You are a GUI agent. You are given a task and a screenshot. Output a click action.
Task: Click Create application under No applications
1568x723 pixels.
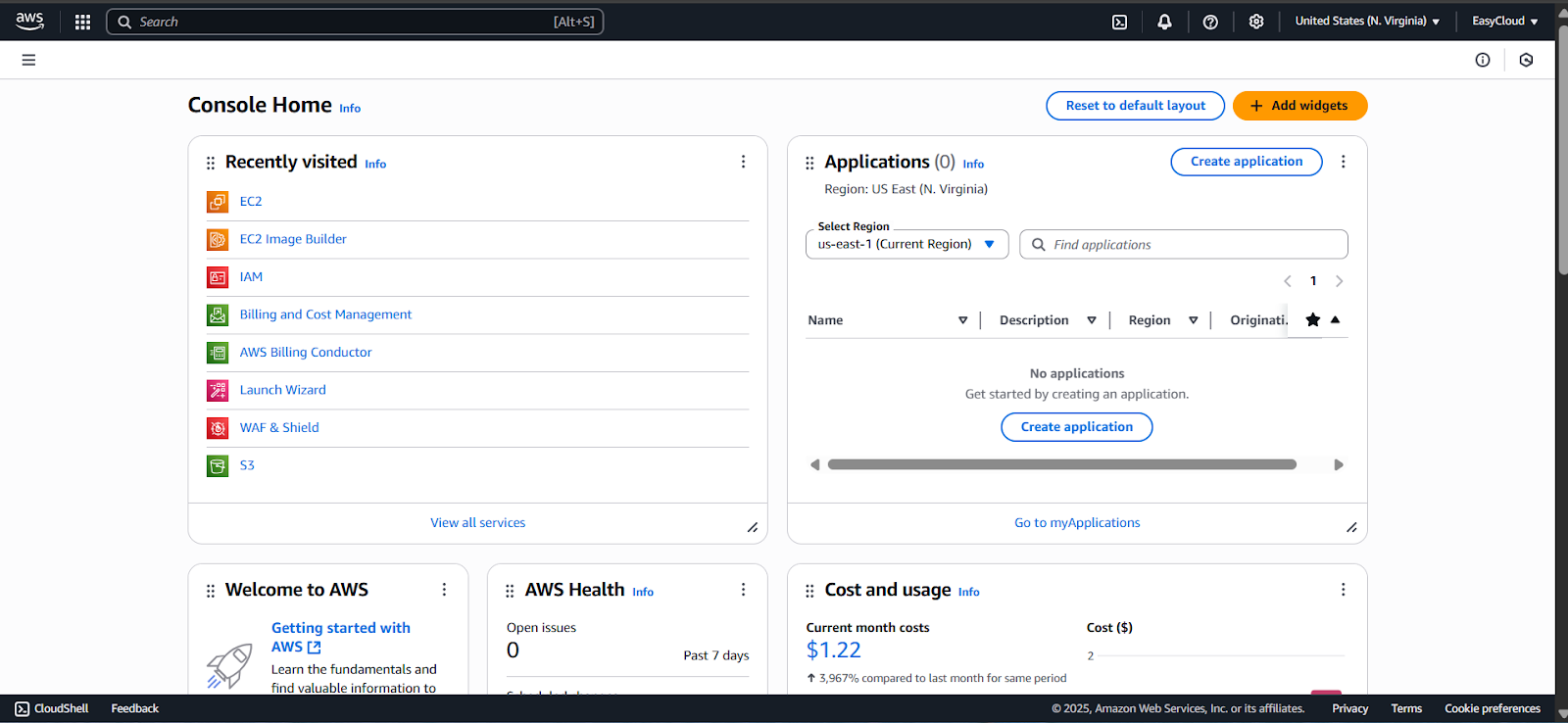(1077, 427)
